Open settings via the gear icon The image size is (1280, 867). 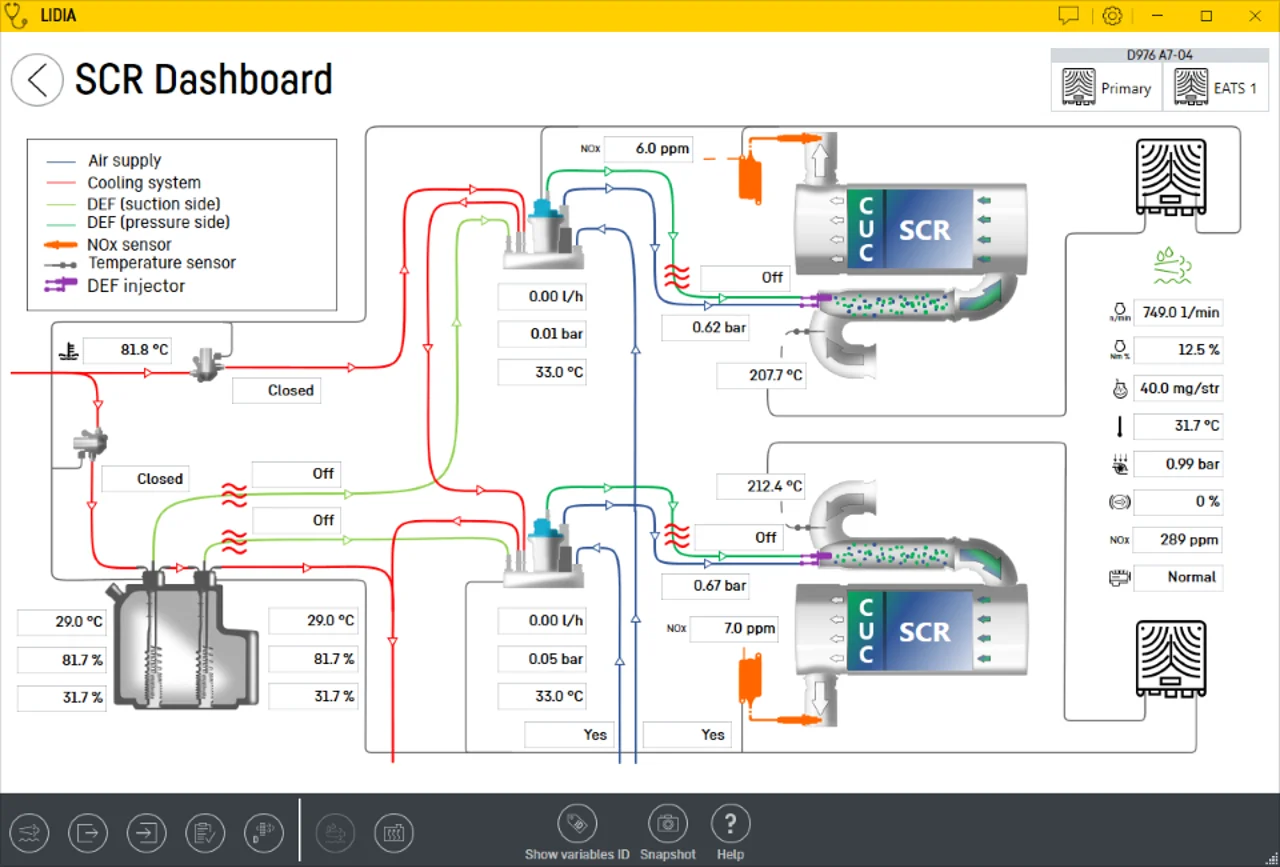(x=1112, y=16)
